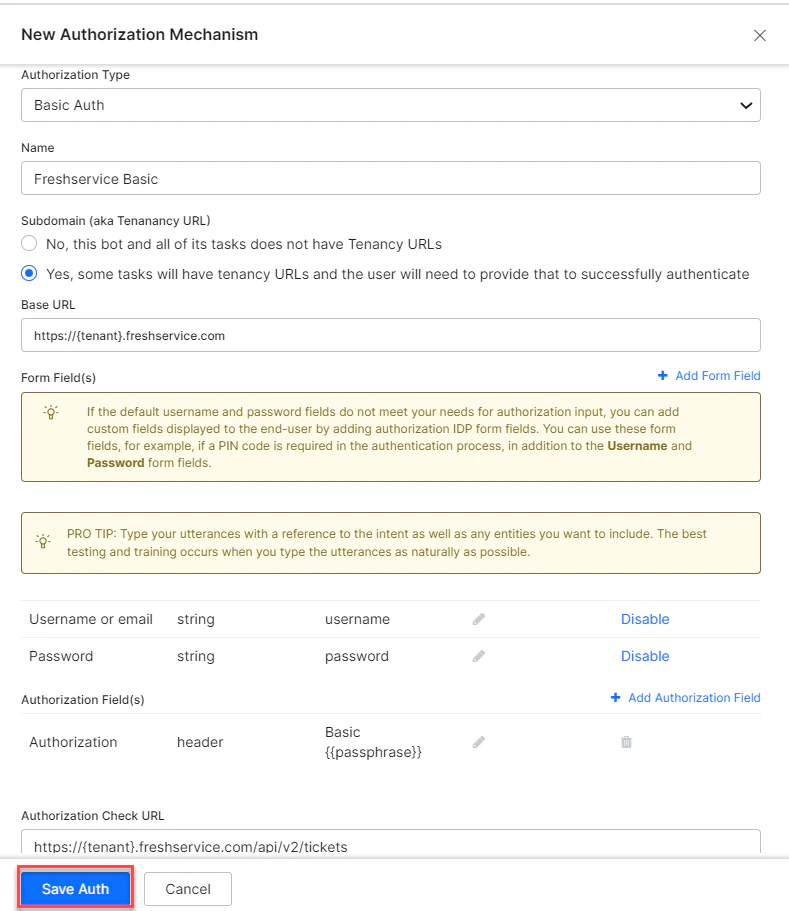Click the lightbulb icon in the PRO TIP box

coord(42,542)
